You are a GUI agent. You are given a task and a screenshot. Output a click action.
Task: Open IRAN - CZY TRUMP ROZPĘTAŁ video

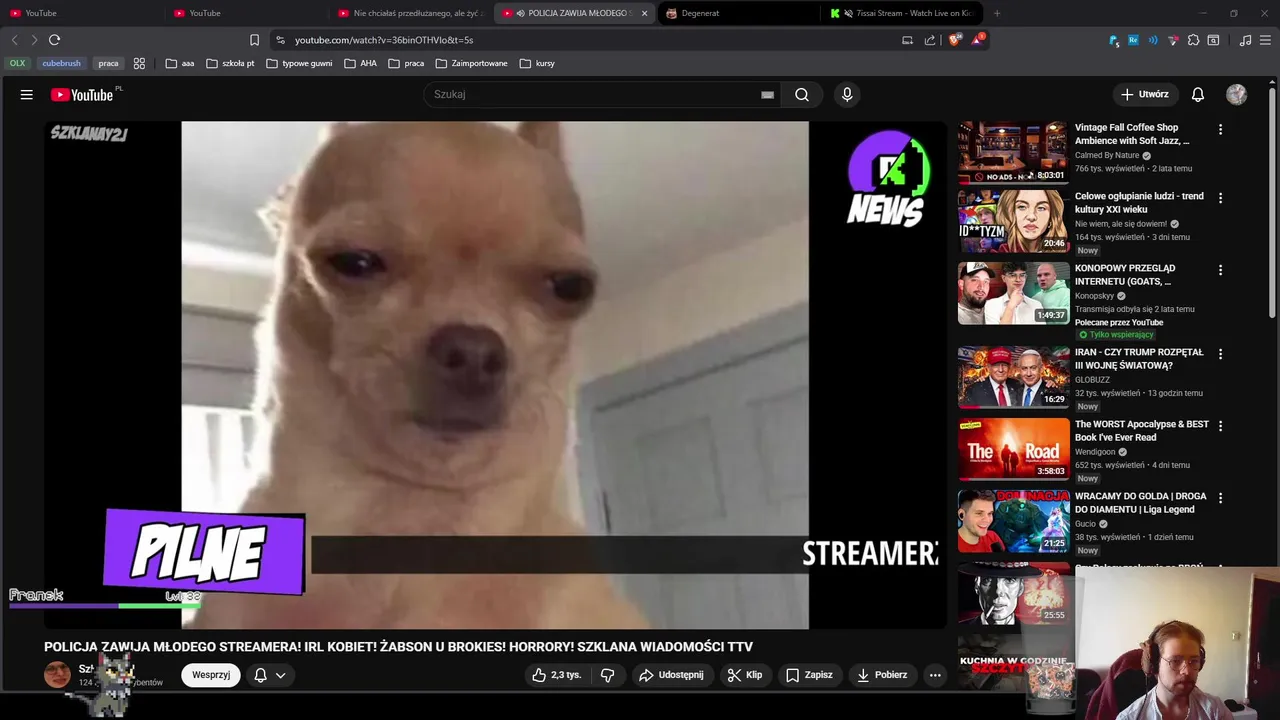pos(1139,359)
